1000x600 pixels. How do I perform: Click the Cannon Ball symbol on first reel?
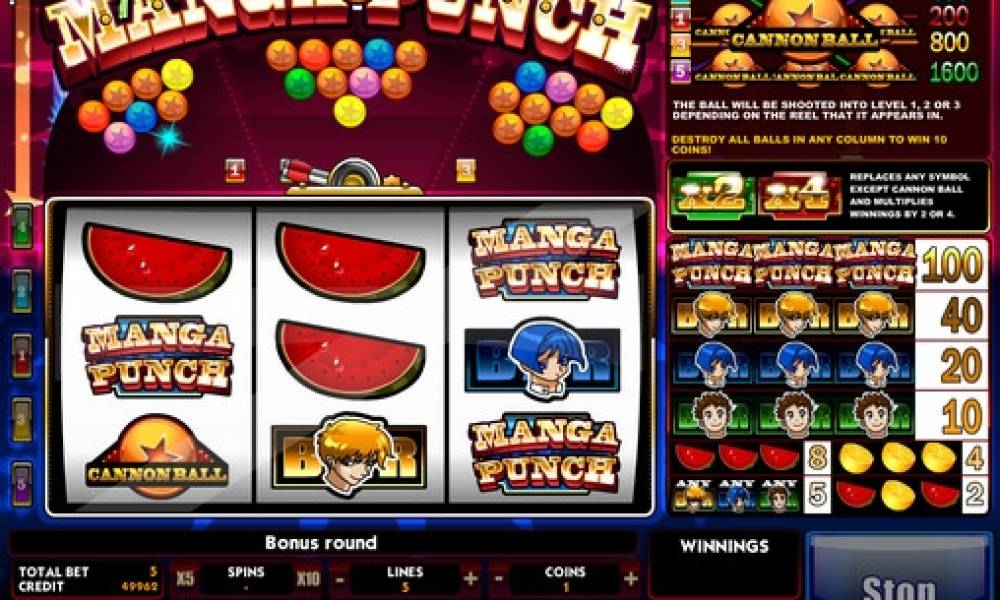[157, 456]
